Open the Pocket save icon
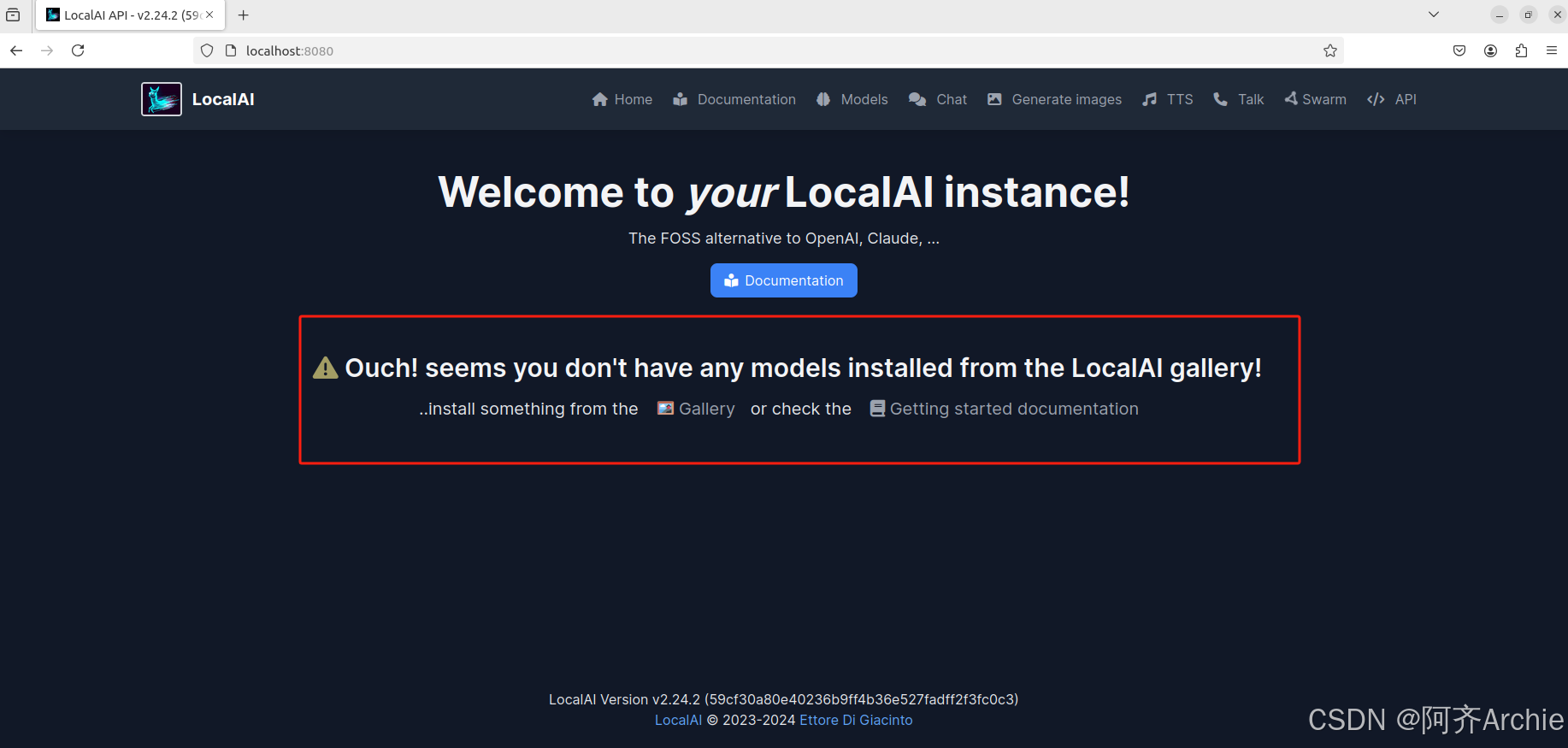 tap(1459, 50)
